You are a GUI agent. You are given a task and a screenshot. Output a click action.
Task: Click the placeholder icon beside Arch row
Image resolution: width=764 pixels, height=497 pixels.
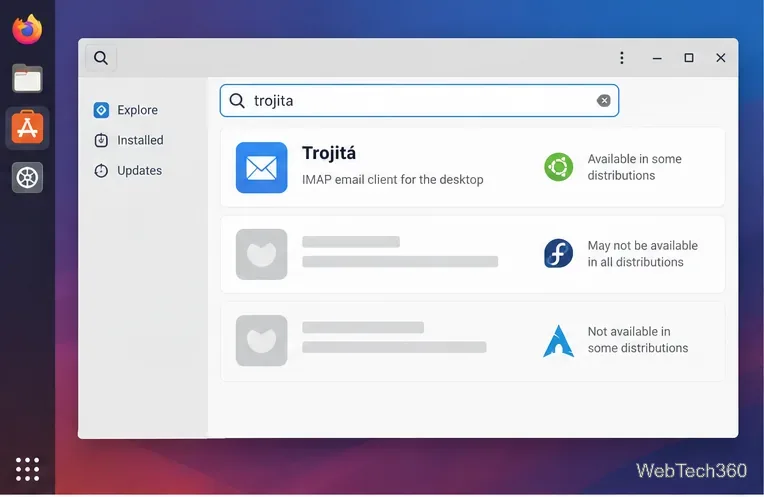click(x=262, y=340)
